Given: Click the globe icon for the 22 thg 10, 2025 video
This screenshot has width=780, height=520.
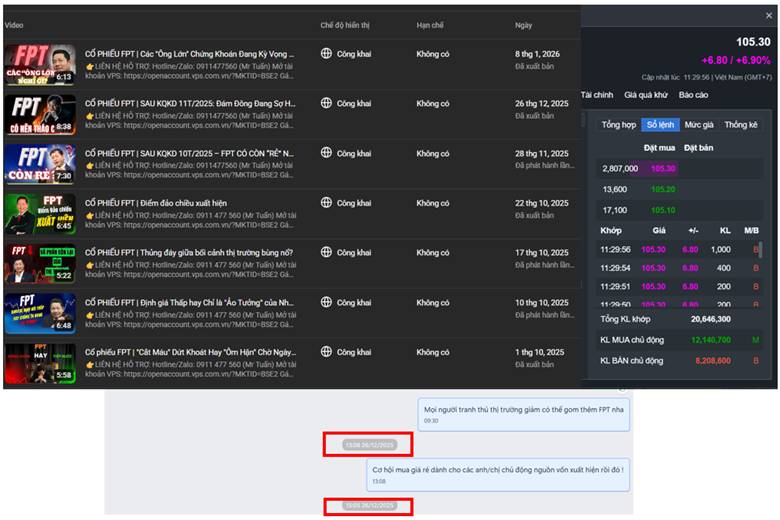Looking at the screenshot, I should tap(326, 203).
